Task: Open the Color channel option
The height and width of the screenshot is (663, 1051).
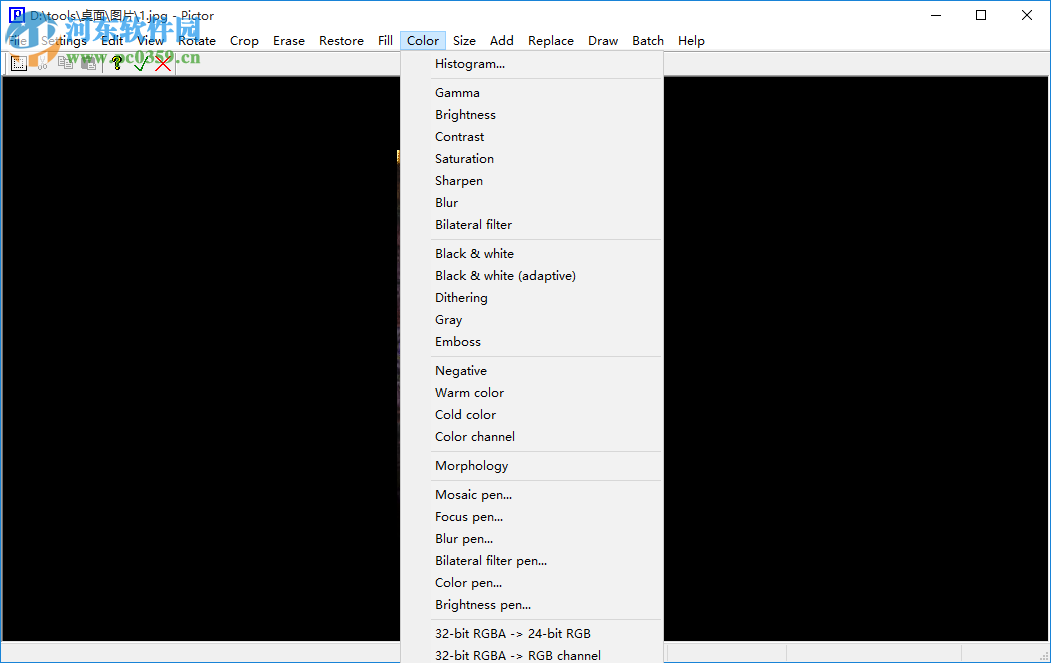Action: tap(532, 437)
